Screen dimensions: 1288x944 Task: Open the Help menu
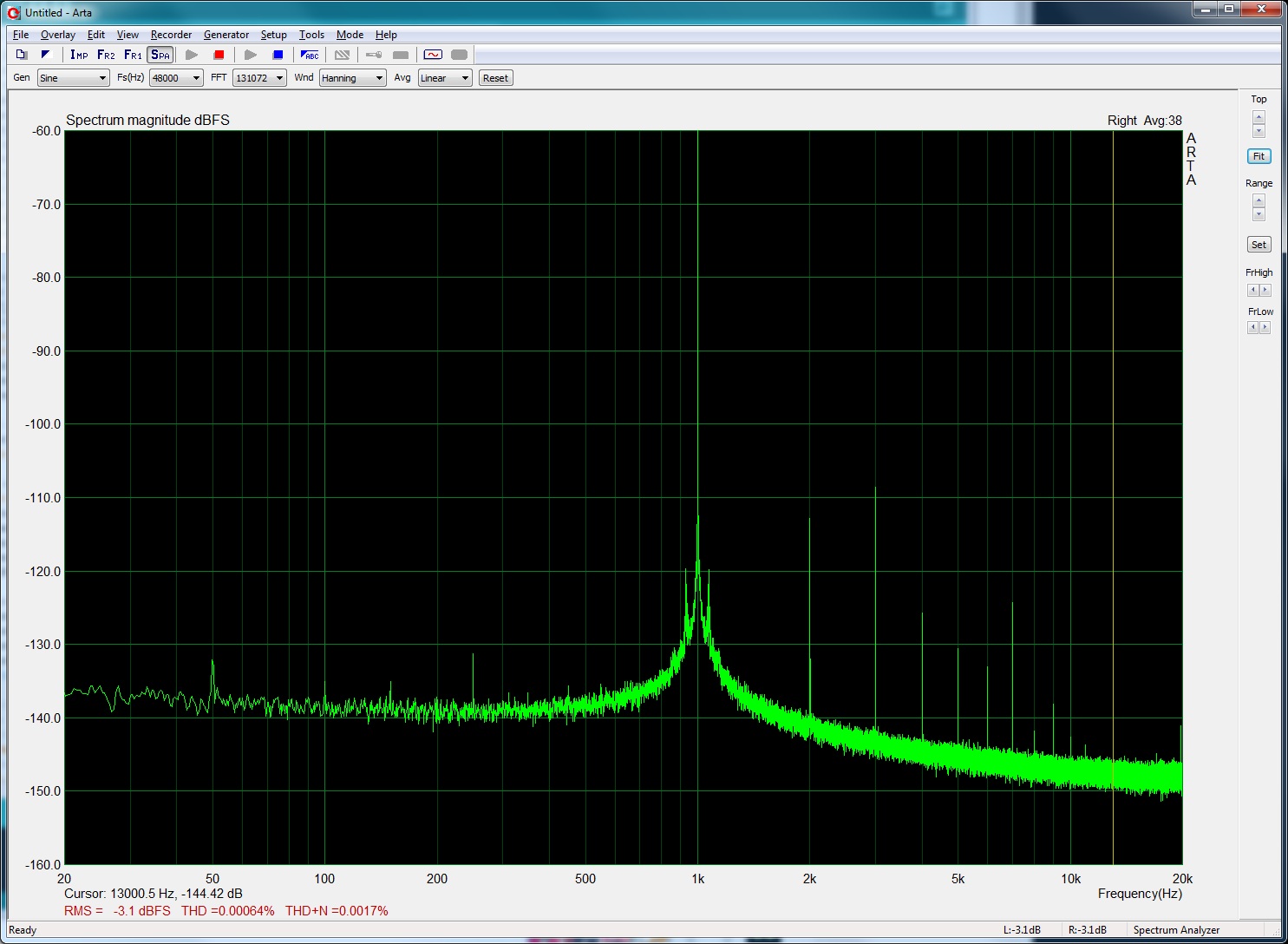(386, 35)
